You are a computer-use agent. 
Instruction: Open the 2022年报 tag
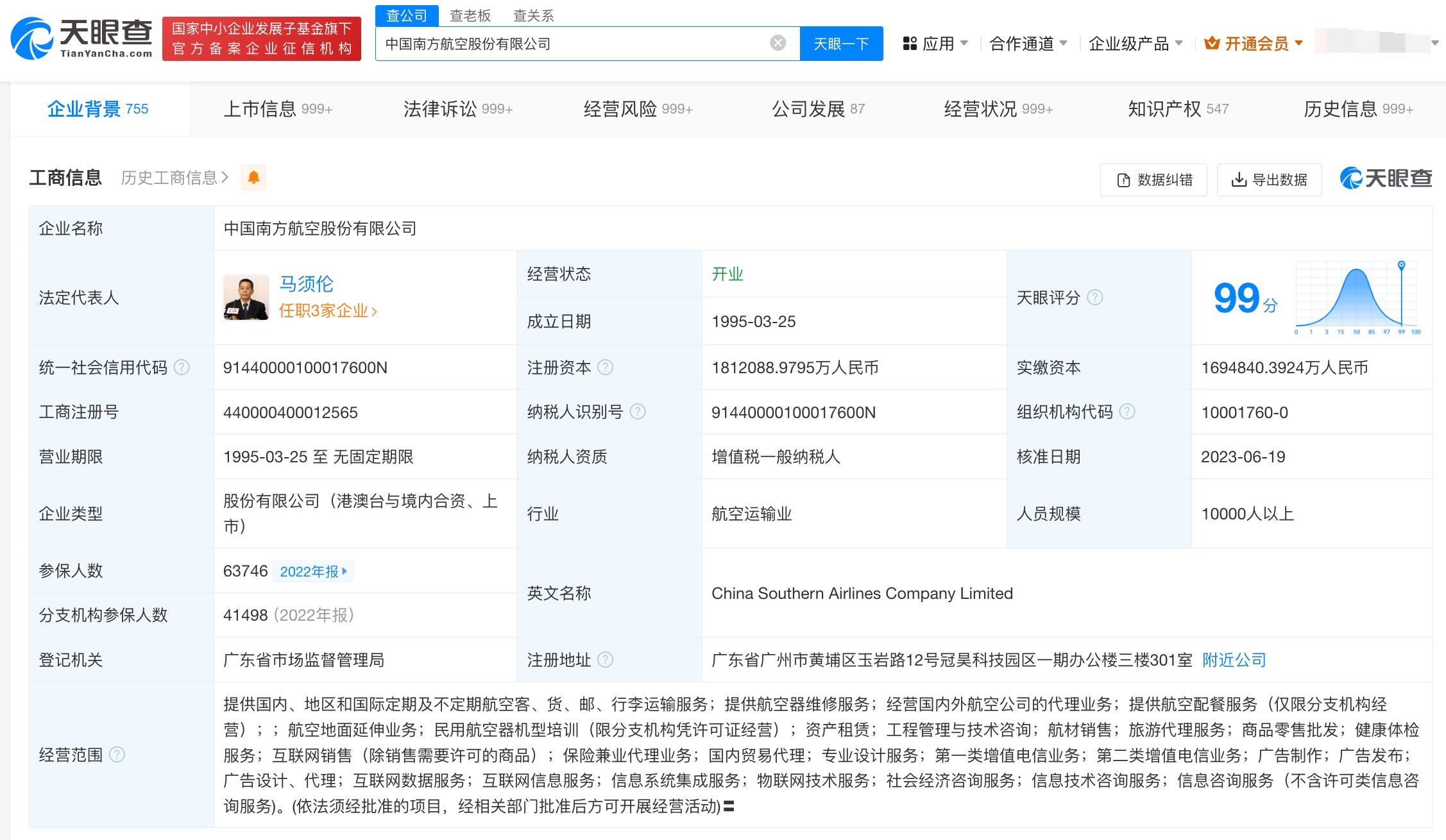[313, 571]
